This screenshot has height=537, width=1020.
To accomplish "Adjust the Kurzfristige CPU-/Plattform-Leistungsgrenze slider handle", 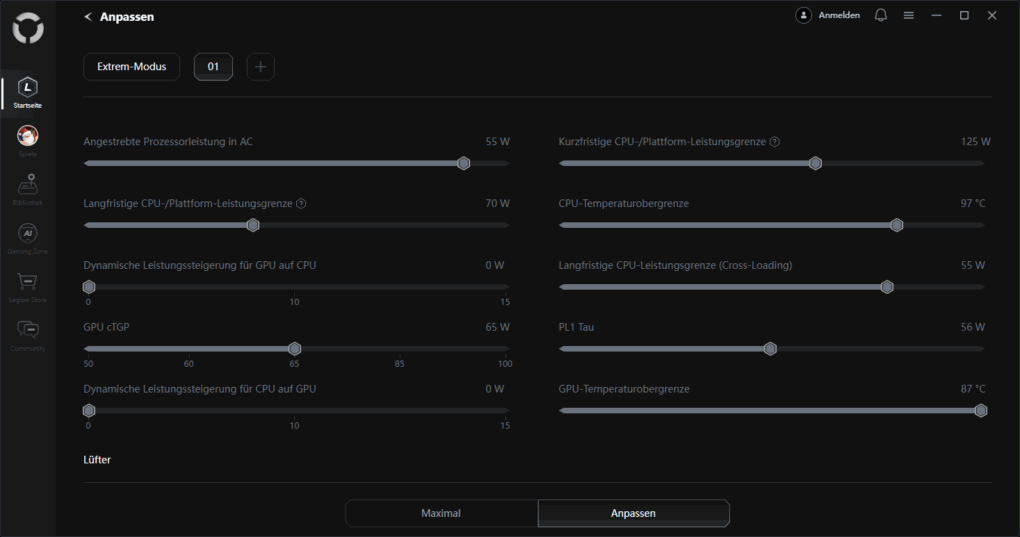I will pos(815,163).
